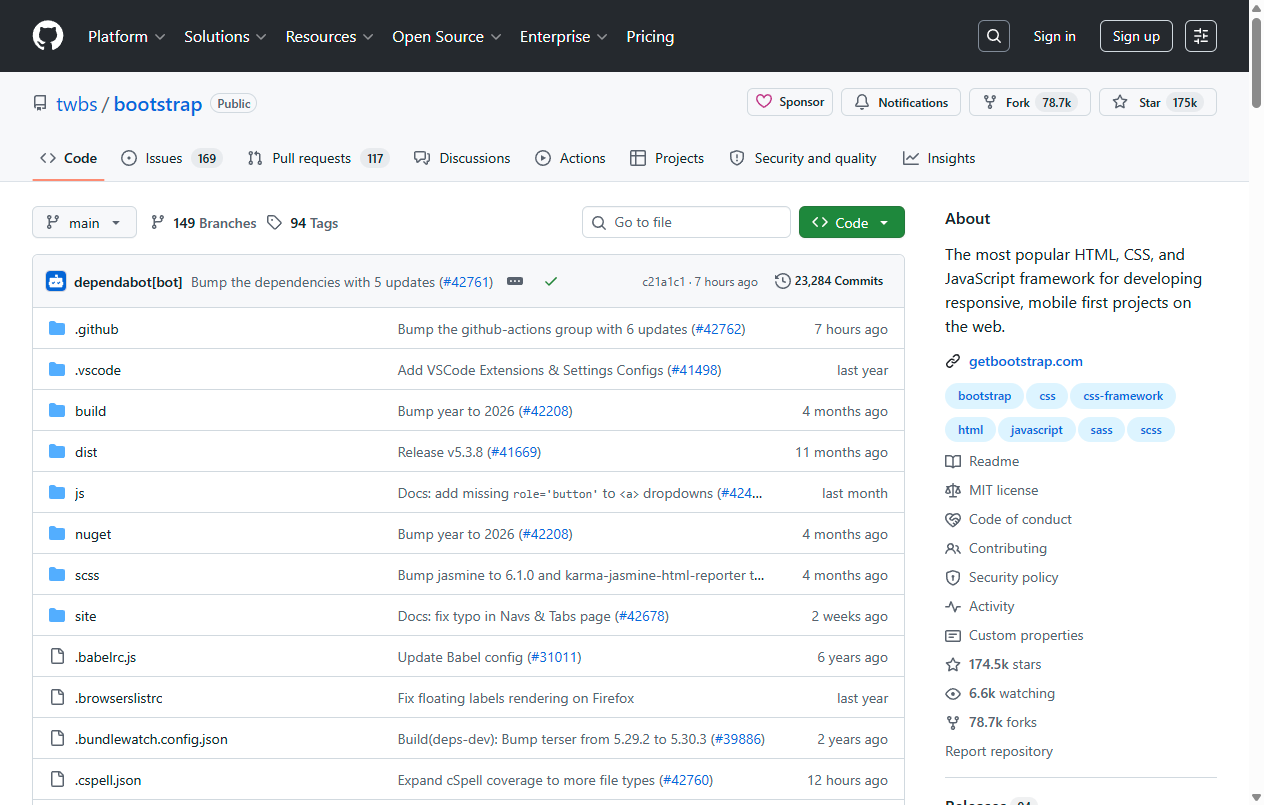
Task: Open the .bundlewatch.config.json file
Action: coord(151,739)
